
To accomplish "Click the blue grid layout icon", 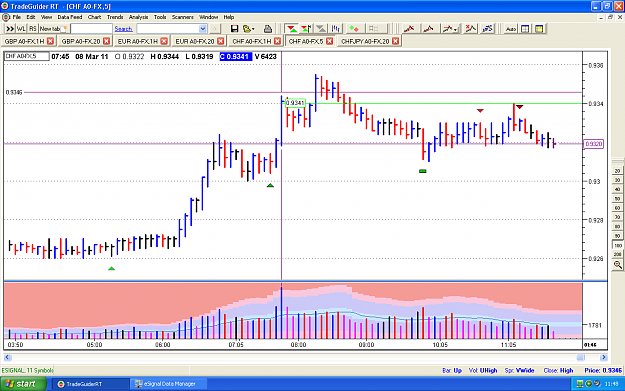I will pos(525,29).
